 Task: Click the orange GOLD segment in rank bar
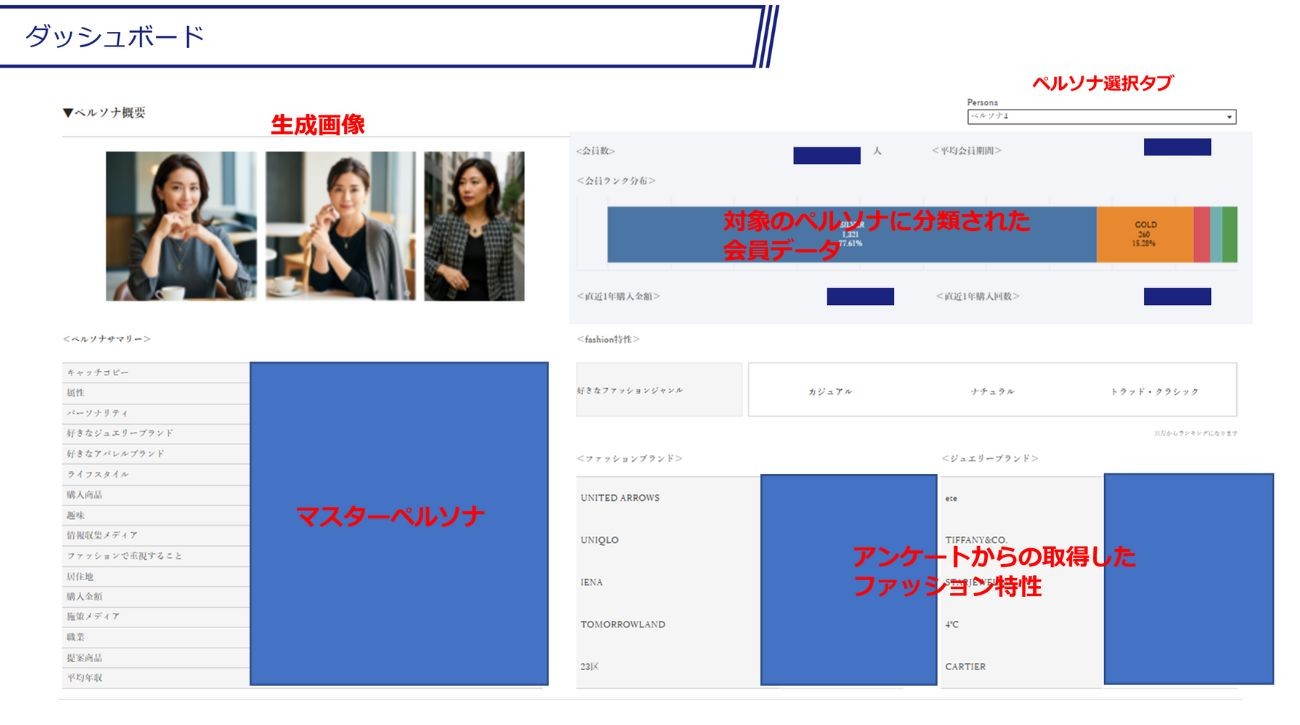[1144, 235]
